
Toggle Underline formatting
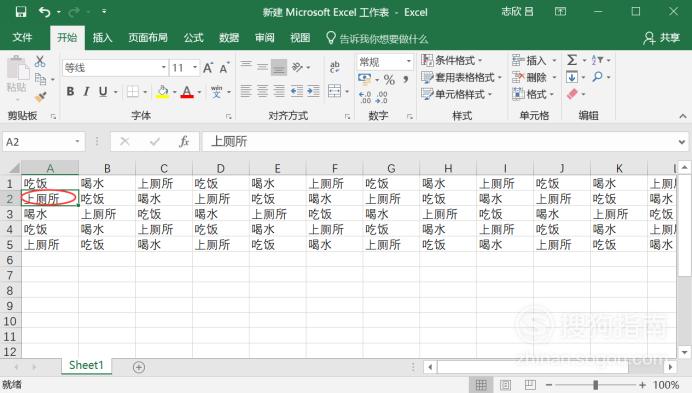click(103, 91)
